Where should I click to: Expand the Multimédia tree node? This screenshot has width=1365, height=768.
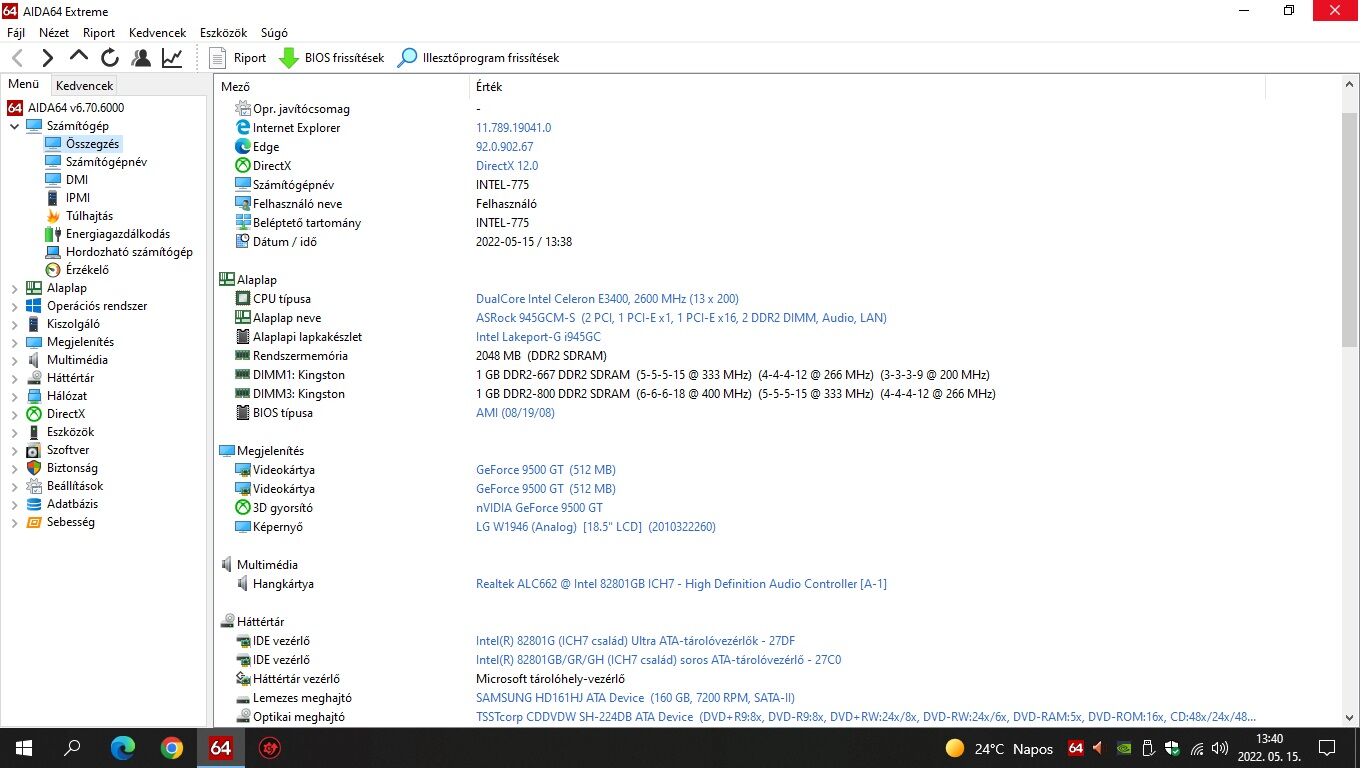point(14,360)
